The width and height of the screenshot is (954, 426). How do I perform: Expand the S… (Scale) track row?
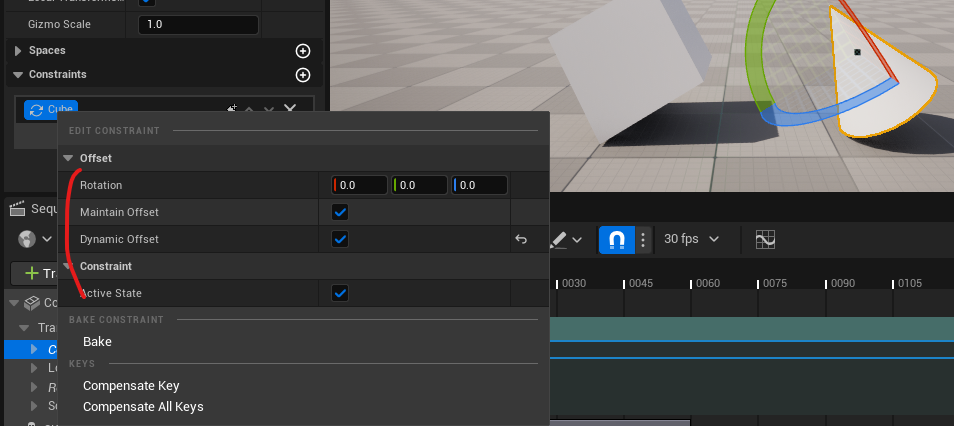click(x=35, y=405)
